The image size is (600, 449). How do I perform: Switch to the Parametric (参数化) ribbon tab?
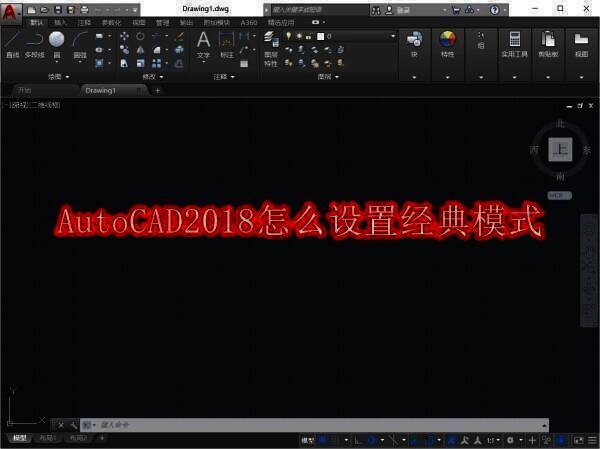pos(111,23)
